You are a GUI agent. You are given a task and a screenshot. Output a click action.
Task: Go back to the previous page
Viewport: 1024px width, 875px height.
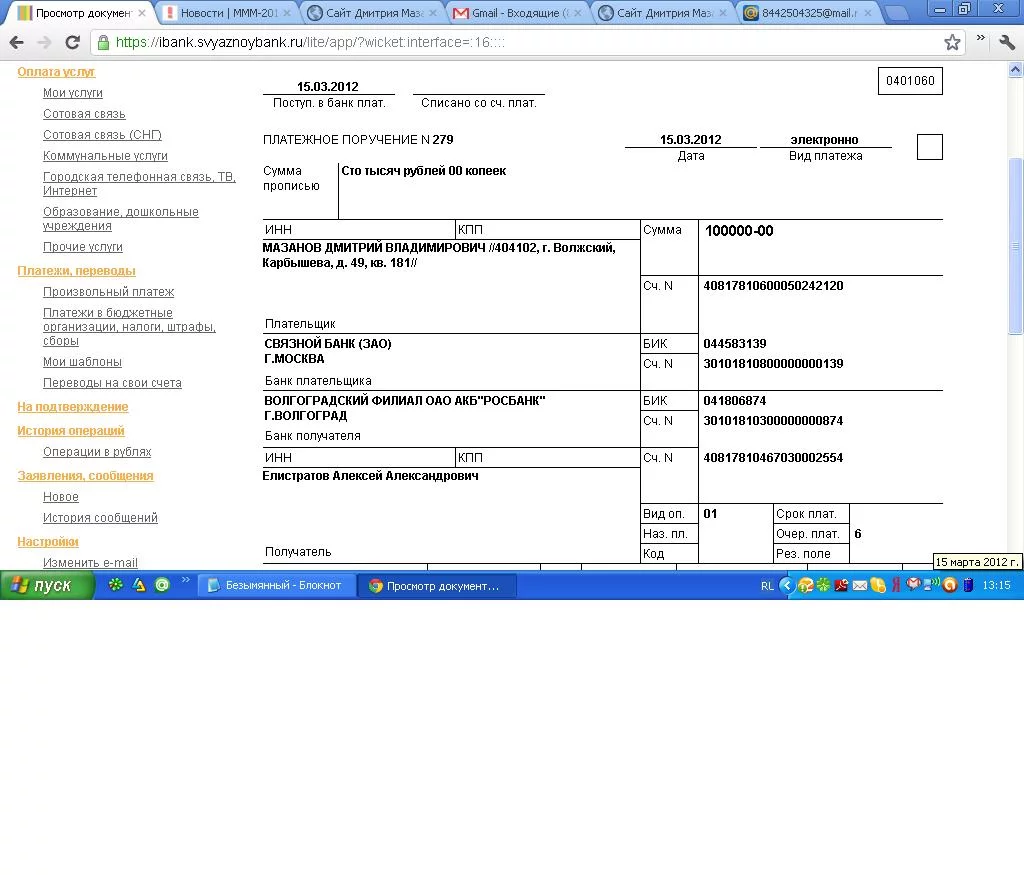tap(16, 42)
